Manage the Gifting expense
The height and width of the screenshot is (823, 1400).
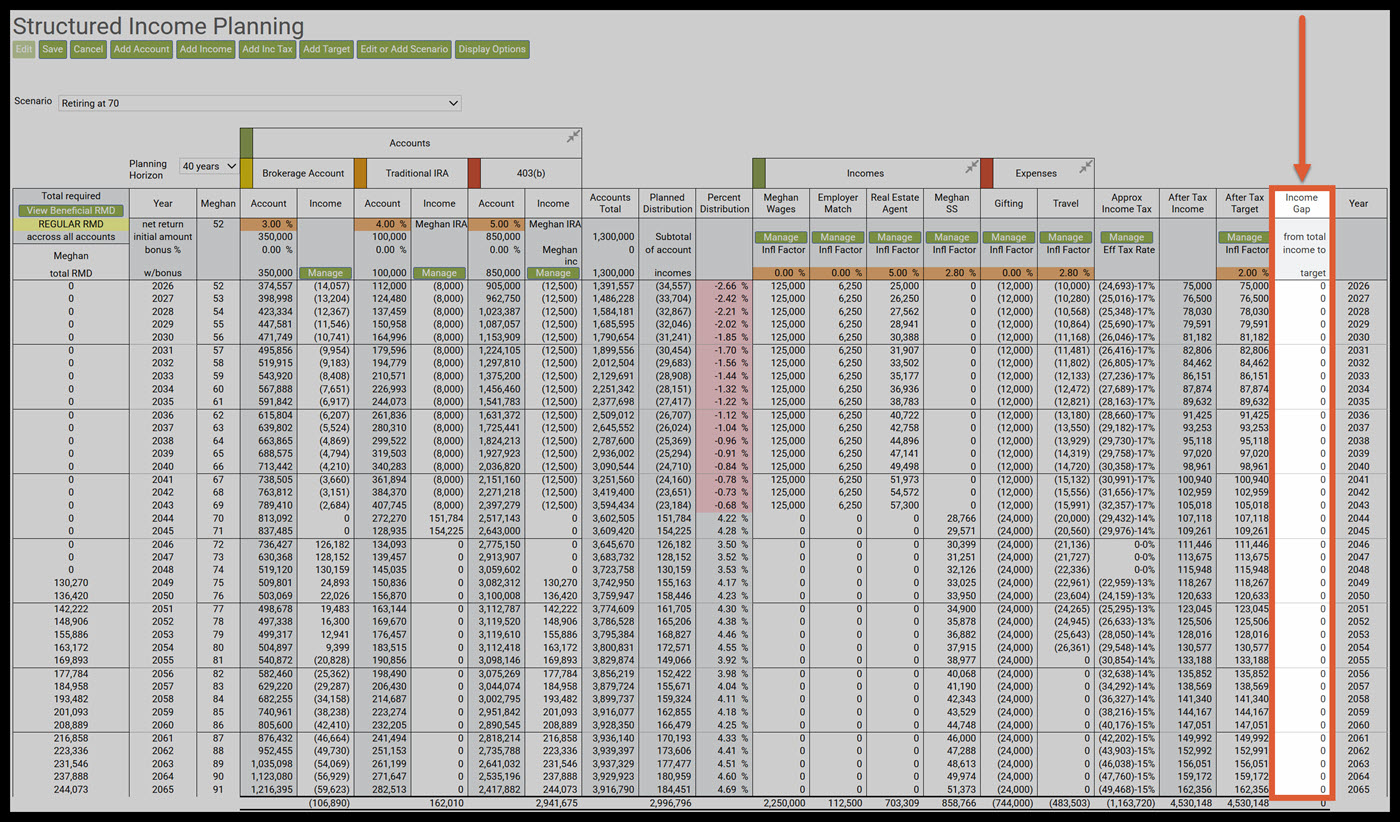pyautogui.click(x=1009, y=237)
